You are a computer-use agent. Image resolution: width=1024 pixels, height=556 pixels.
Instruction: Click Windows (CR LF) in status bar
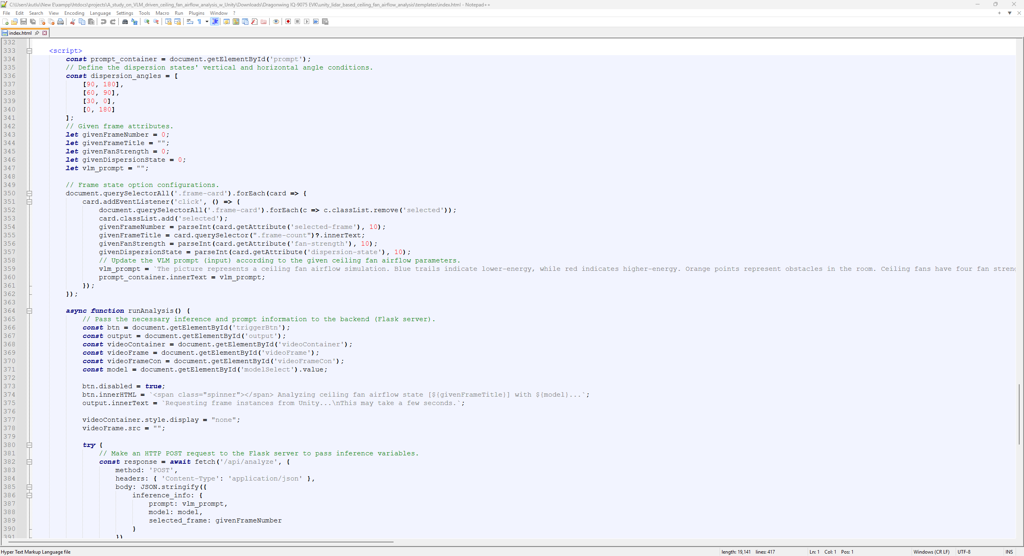coord(931,551)
